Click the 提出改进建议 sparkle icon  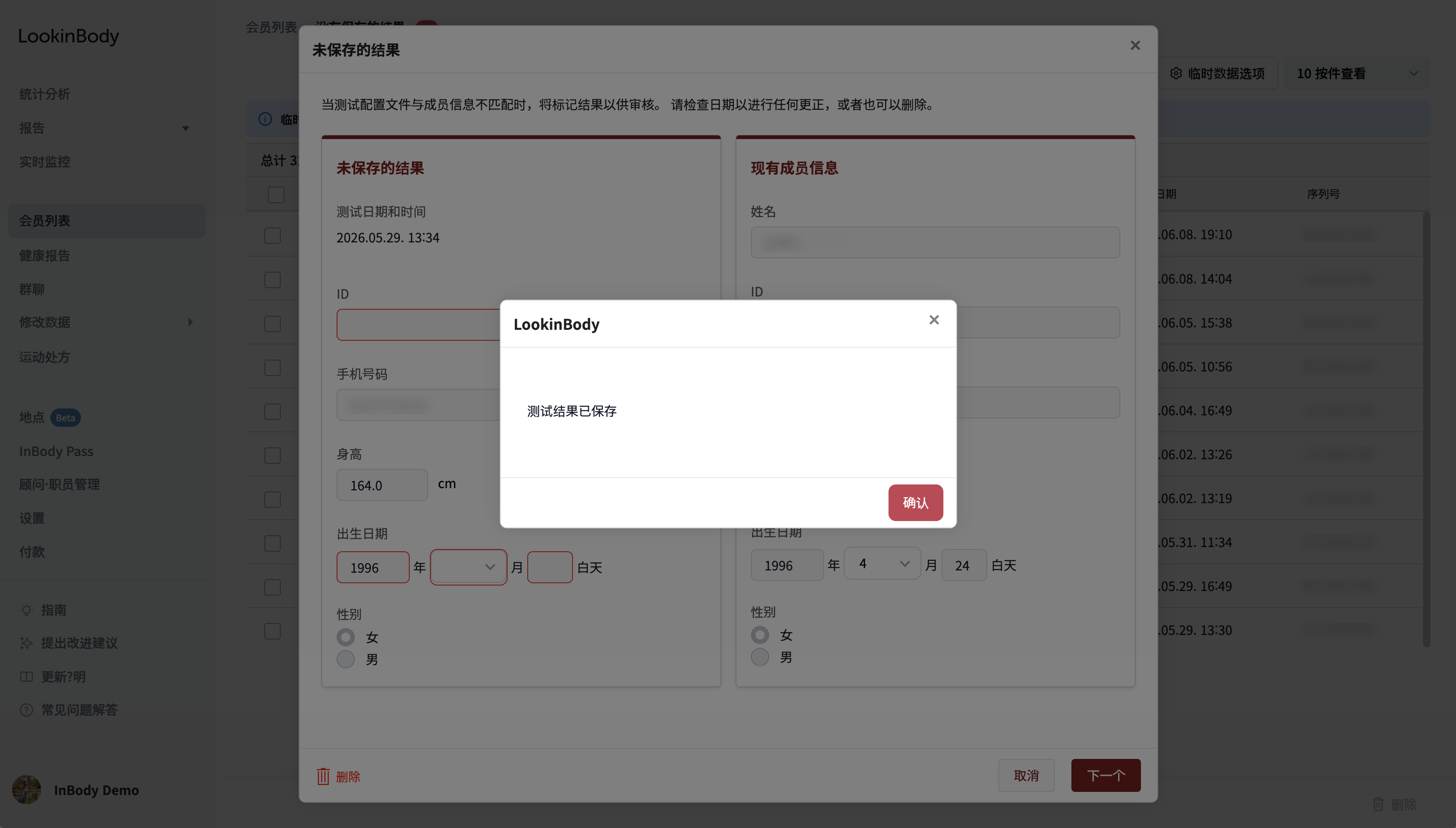26,643
